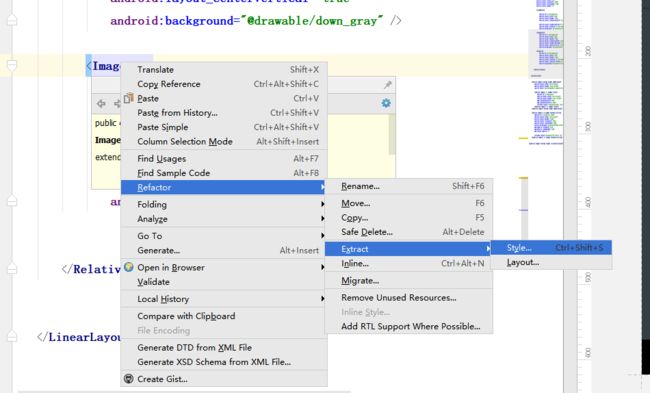
Task: Enable Column Selection Mode
Action: (x=224, y=141)
